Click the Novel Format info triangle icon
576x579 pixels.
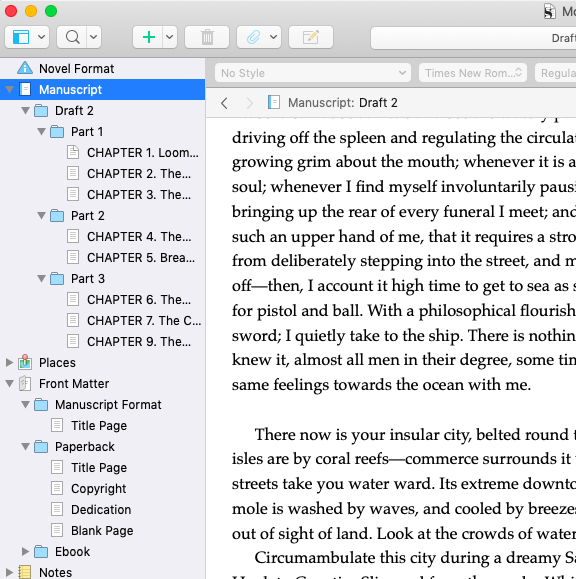pyautogui.click(x=25, y=68)
